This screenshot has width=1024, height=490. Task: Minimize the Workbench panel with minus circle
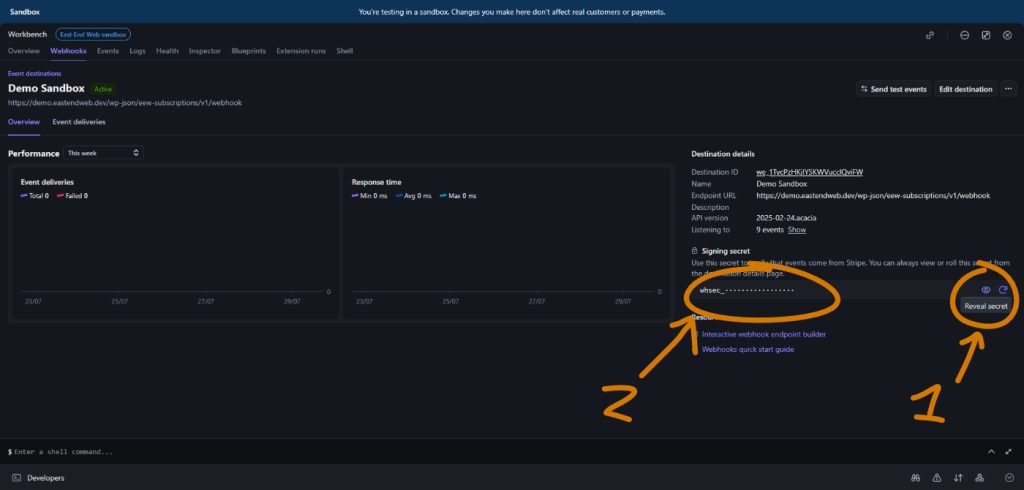tap(965, 35)
